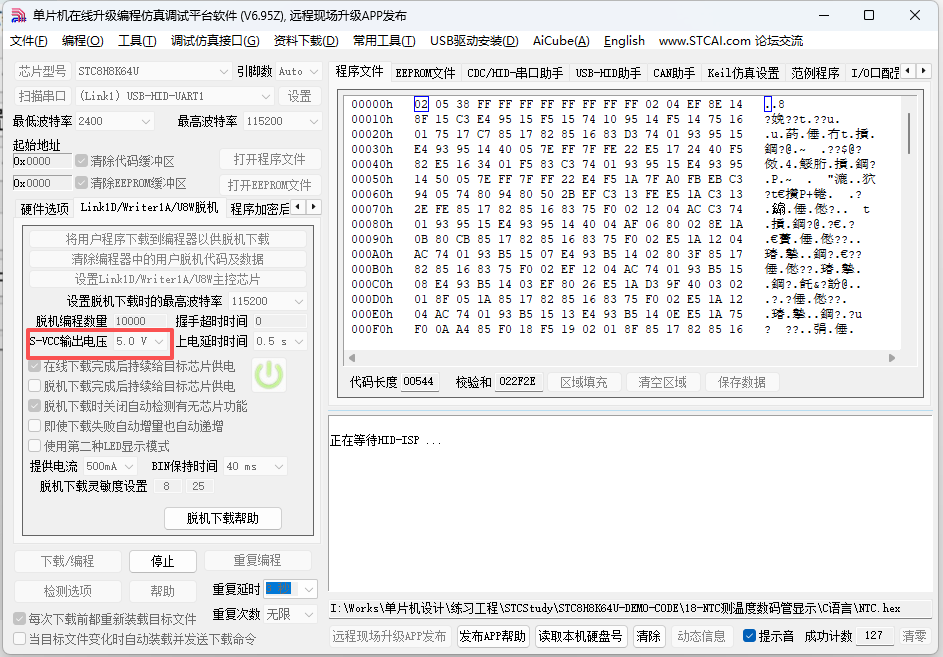
Task: Click the right tab scroll arrow near I/O配置
Action: [x=925, y=71]
